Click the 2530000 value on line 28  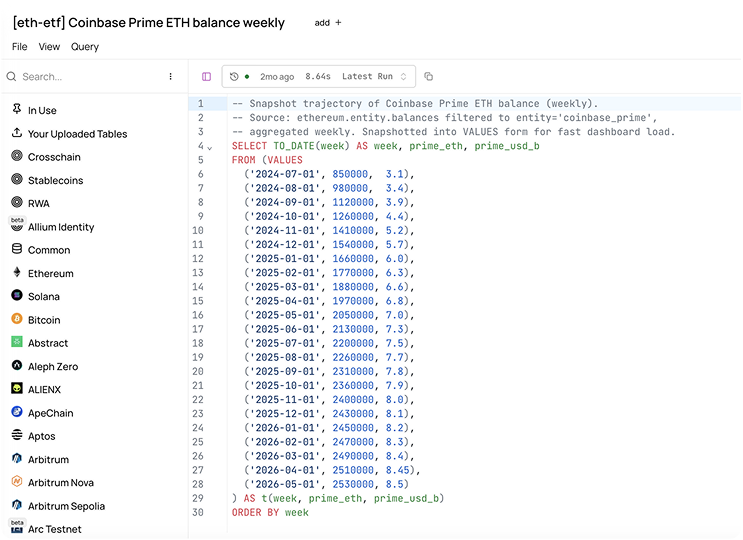click(x=353, y=484)
